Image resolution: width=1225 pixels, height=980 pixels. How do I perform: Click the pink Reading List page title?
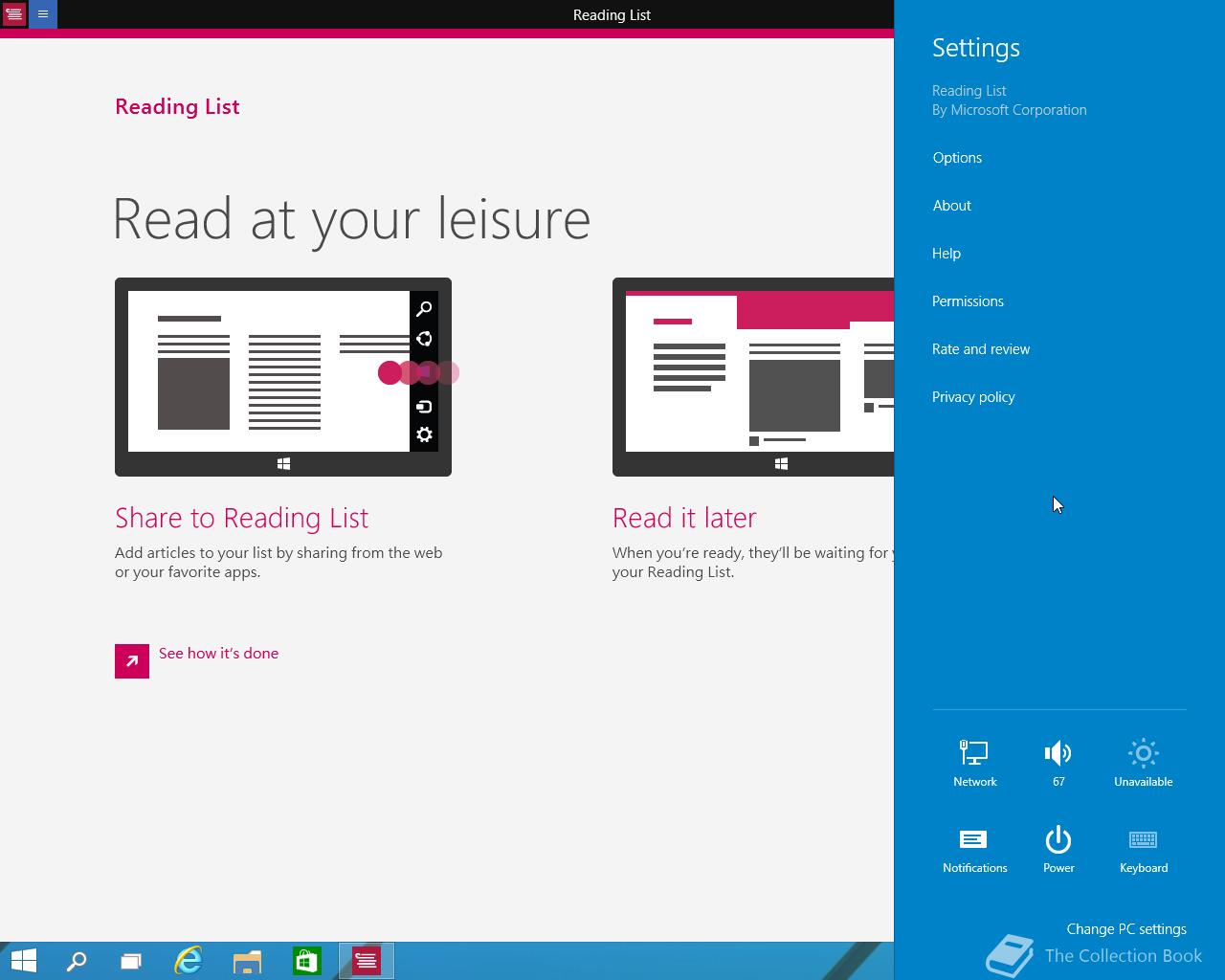coord(177,106)
